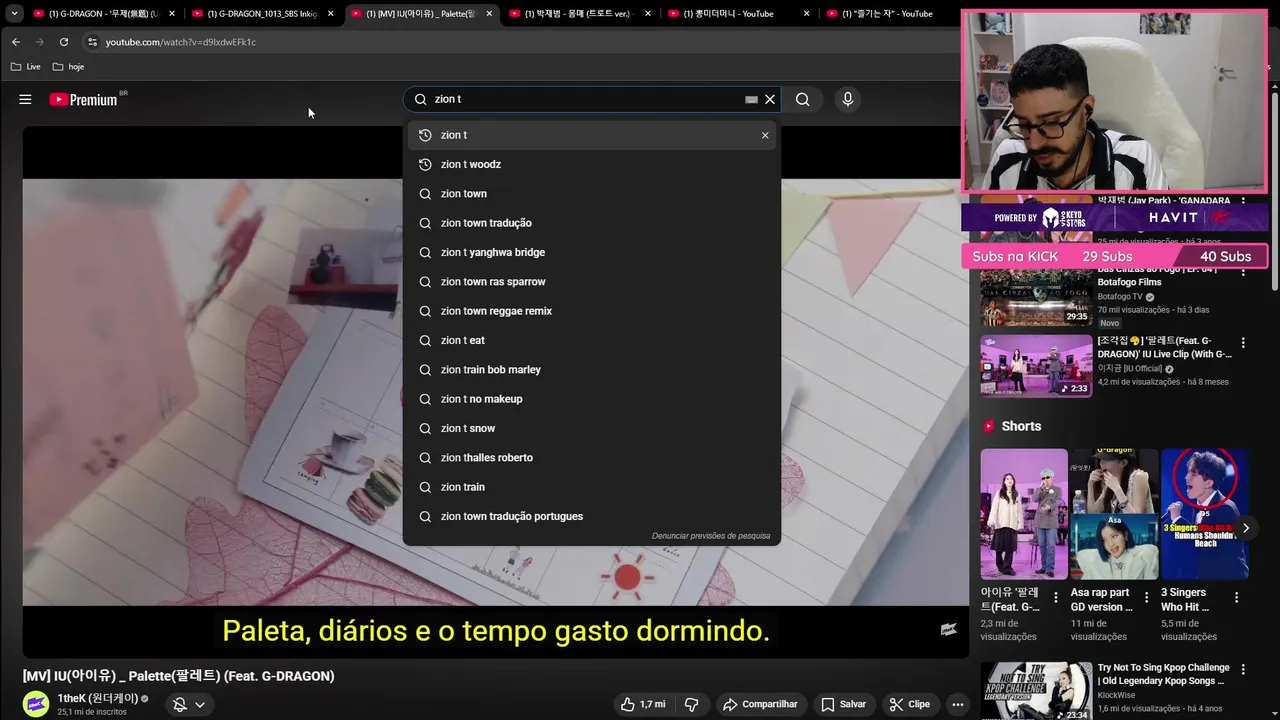The image size is (1280, 720).
Task: Open notification bell dropdown for 1theK
Action: click(x=188, y=704)
